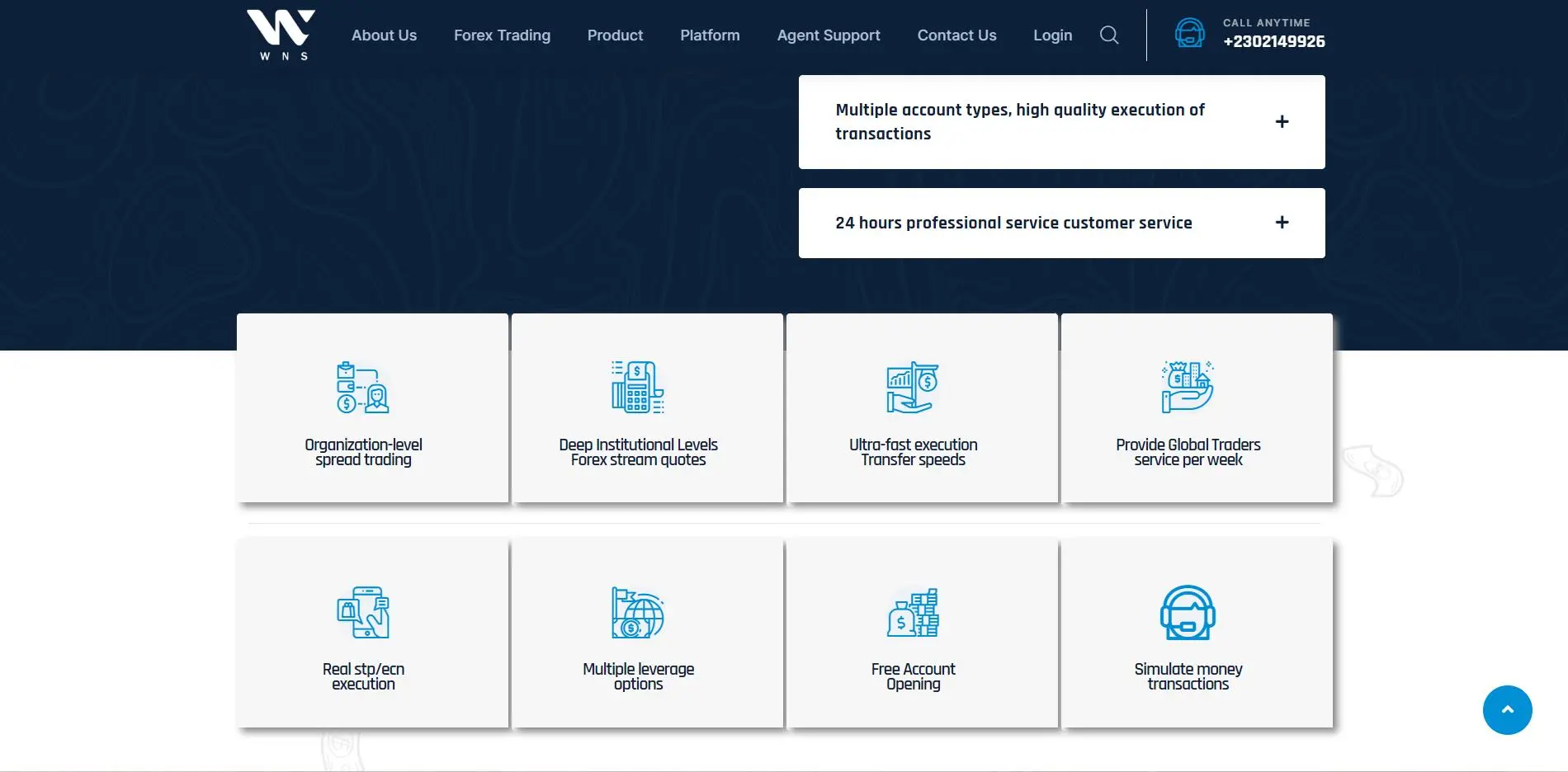Click the WNS logo in header
This screenshot has height=772, width=1568.
pyautogui.click(x=281, y=35)
